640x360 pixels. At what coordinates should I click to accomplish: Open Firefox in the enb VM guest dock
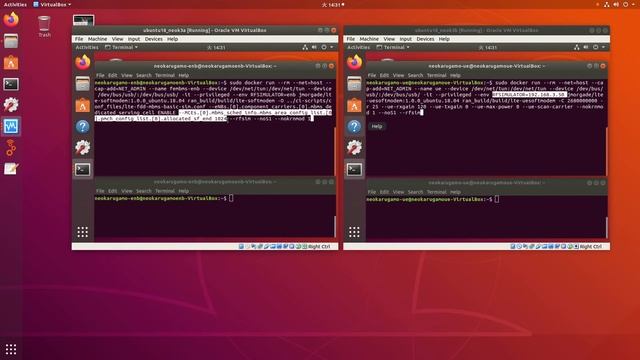[82, 62]
